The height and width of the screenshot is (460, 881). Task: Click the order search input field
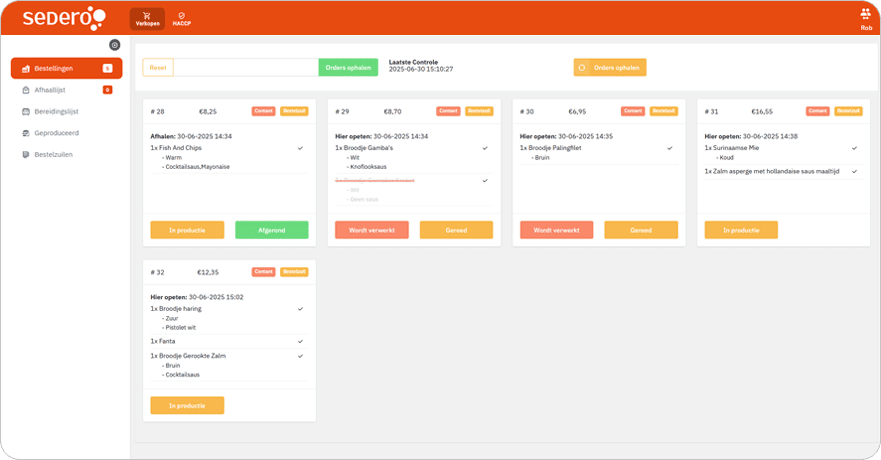click(x=246, y=67)
